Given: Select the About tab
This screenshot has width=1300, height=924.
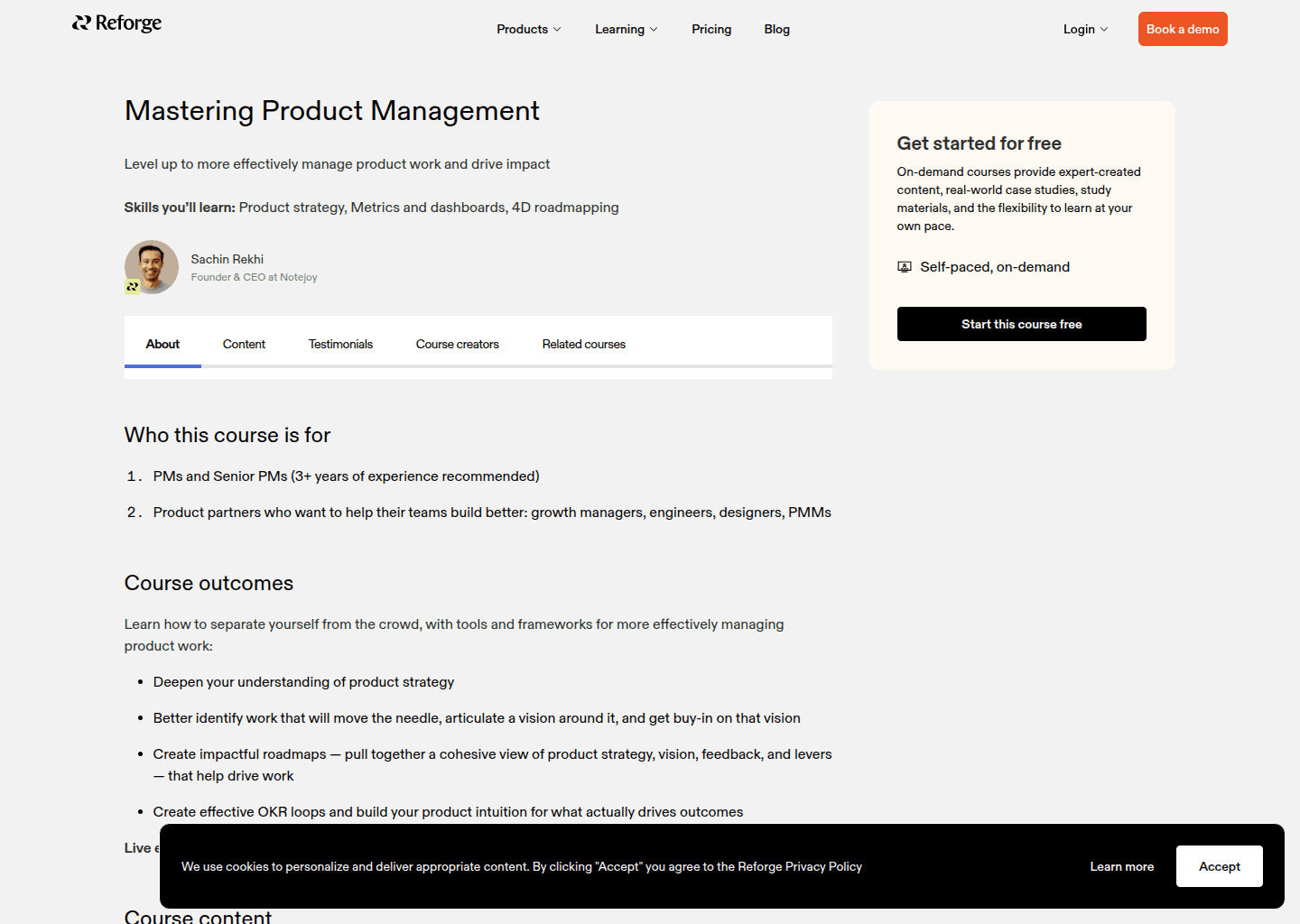Looking at the screenshot, I should (162, 344).
